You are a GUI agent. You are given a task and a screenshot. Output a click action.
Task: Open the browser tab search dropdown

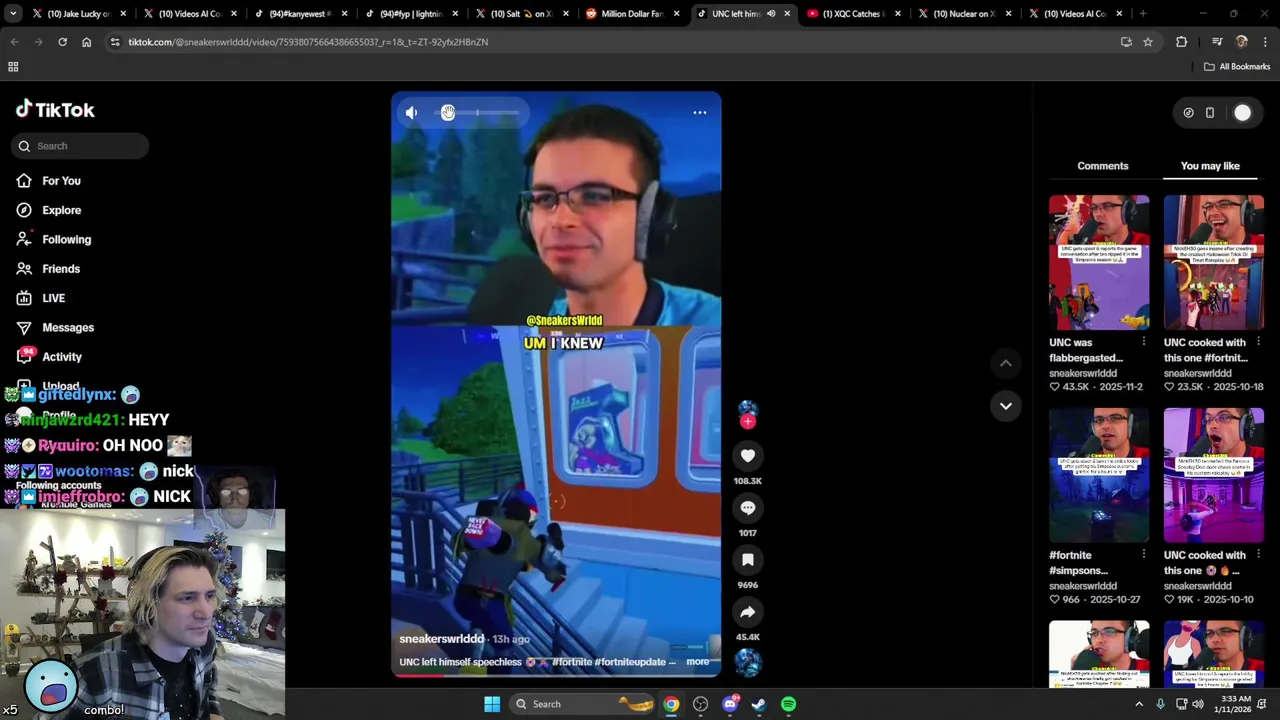tap(12, 14)
